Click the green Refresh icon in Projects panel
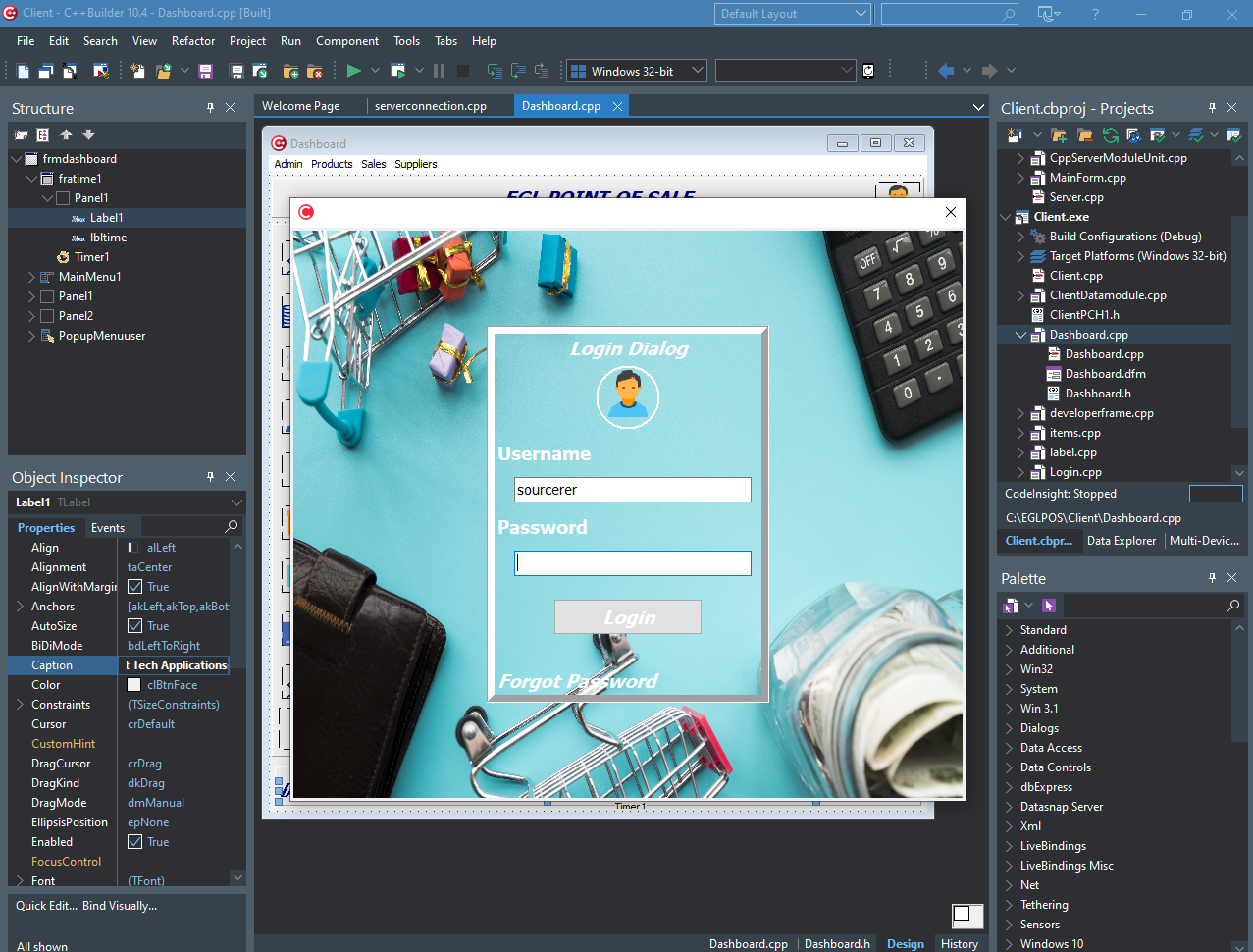The width and height of the screenshot is (1253, 952). click(x=1110, y=135)
